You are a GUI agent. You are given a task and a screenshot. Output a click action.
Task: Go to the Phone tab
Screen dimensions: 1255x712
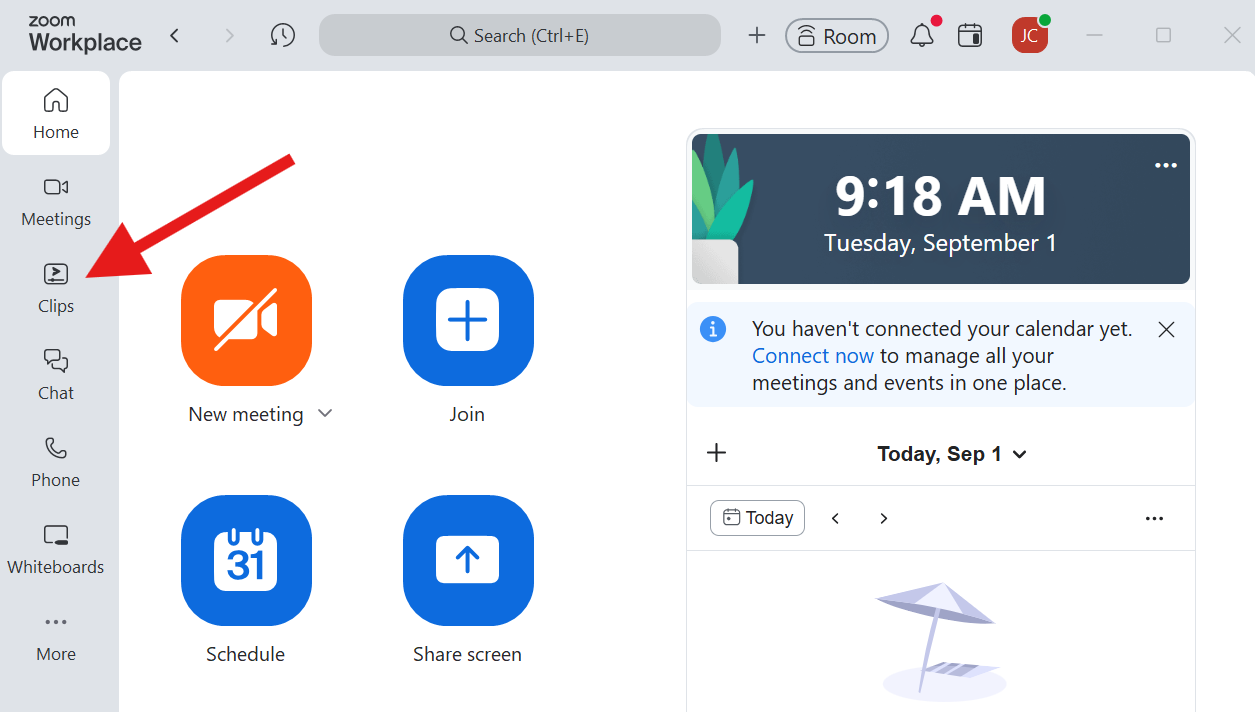56,462
